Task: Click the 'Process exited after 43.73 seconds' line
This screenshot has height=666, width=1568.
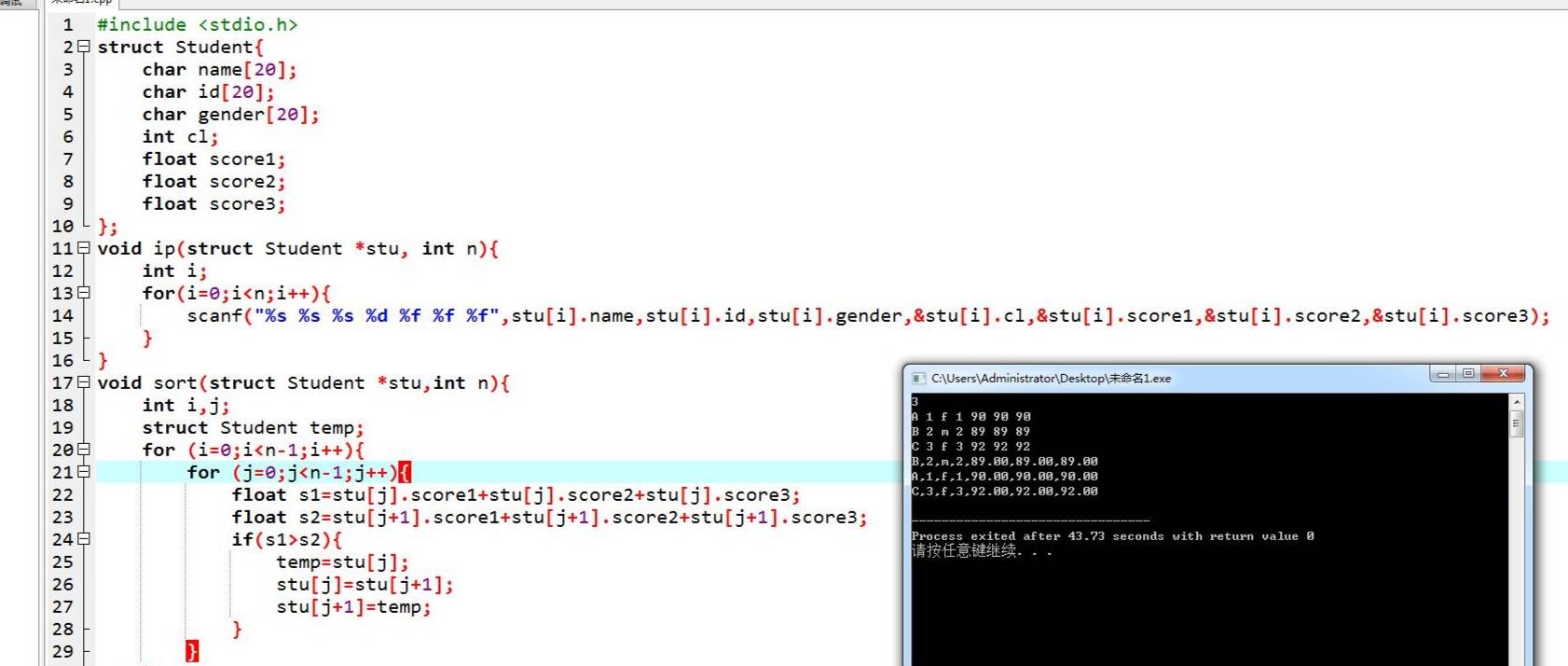Action: [x=1112, y=536]
